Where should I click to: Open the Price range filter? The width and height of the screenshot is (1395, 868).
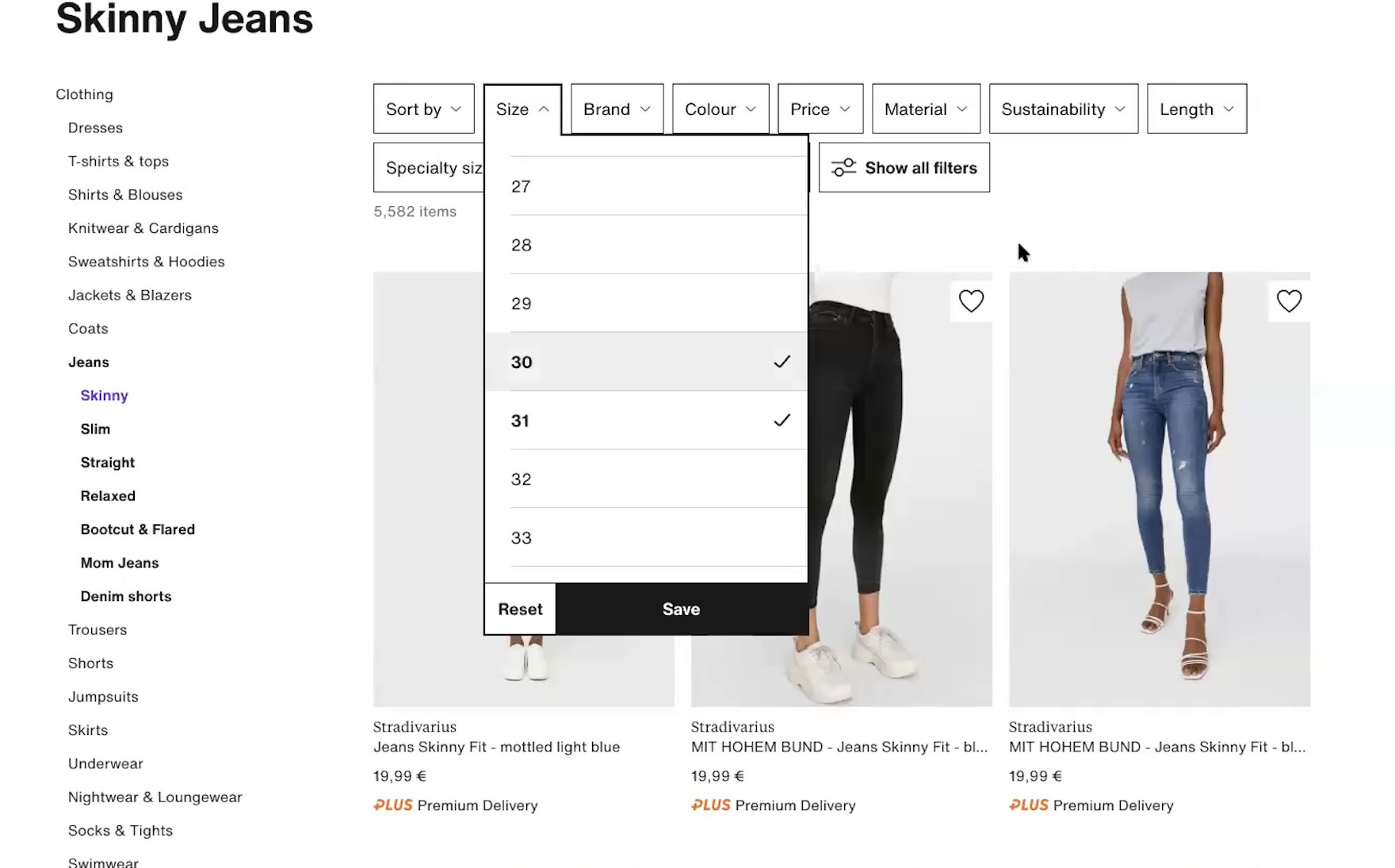(x=820, y=109)
